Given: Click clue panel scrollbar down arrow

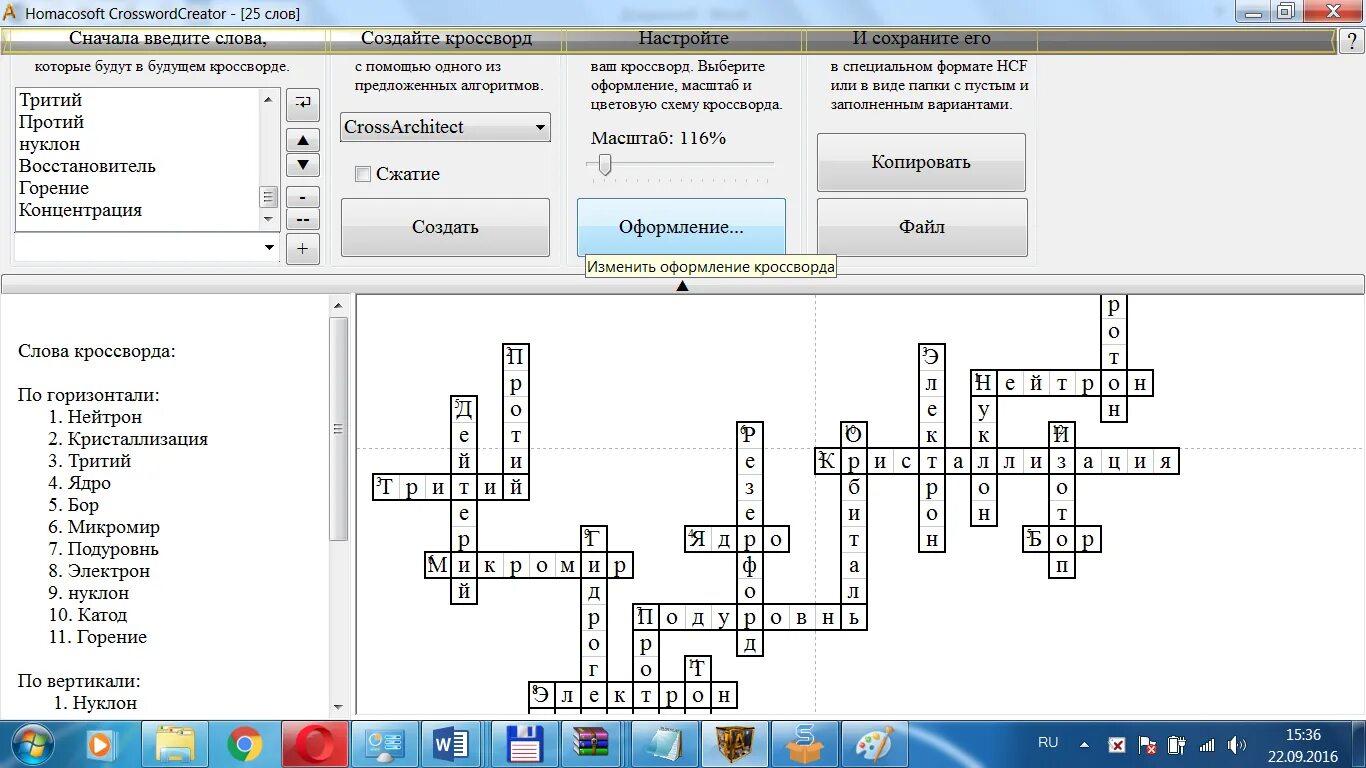Looking at the screenshot, I should (x=338, y=706).
